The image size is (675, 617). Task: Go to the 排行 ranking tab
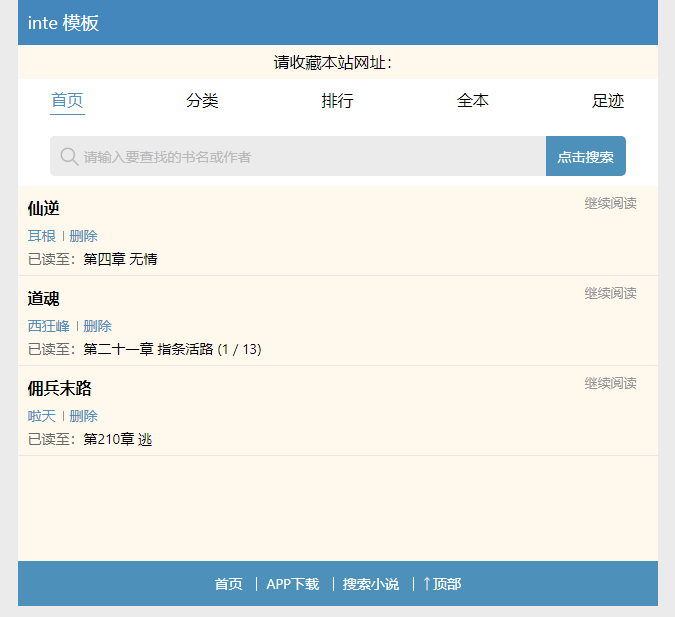(337, 101)
